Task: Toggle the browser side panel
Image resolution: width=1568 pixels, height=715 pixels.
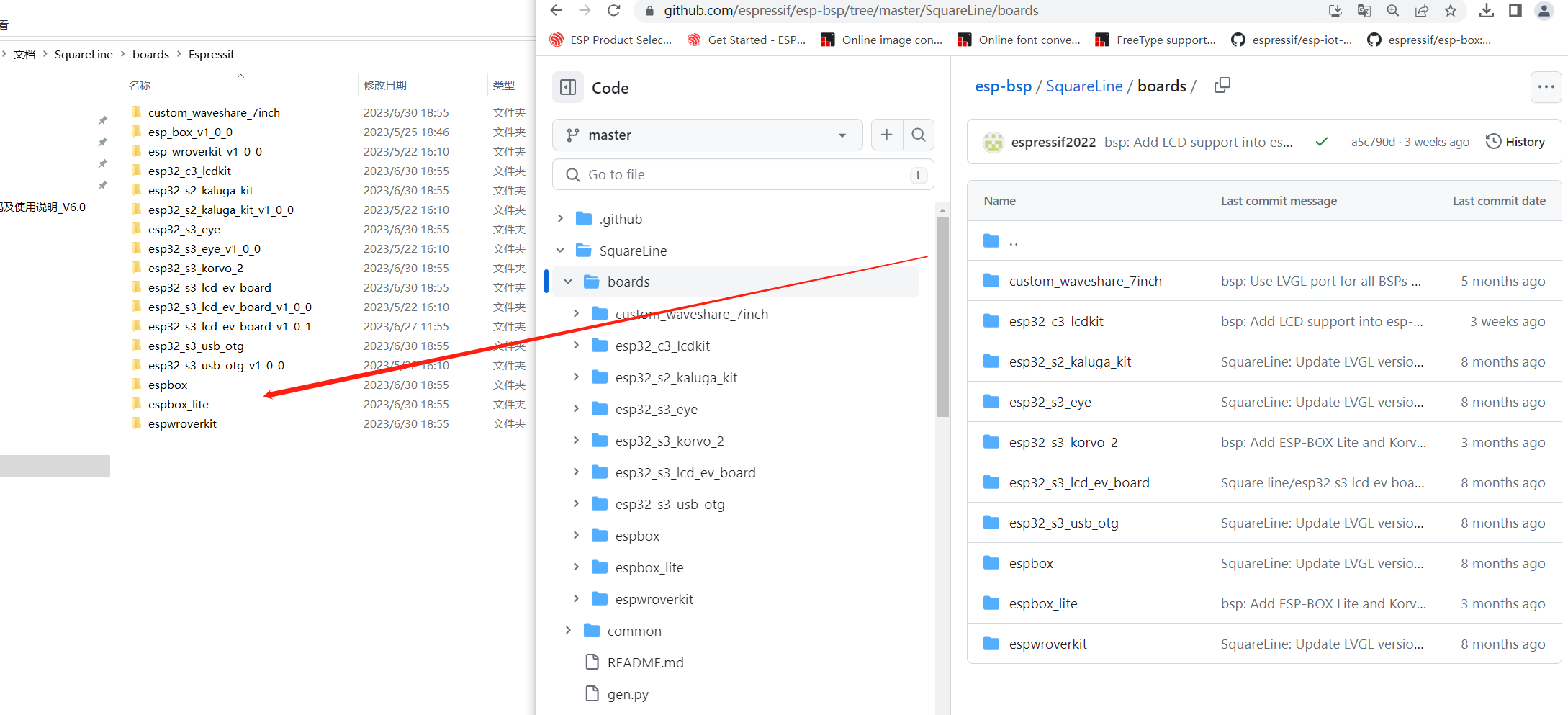Action: coord(1515,10)
